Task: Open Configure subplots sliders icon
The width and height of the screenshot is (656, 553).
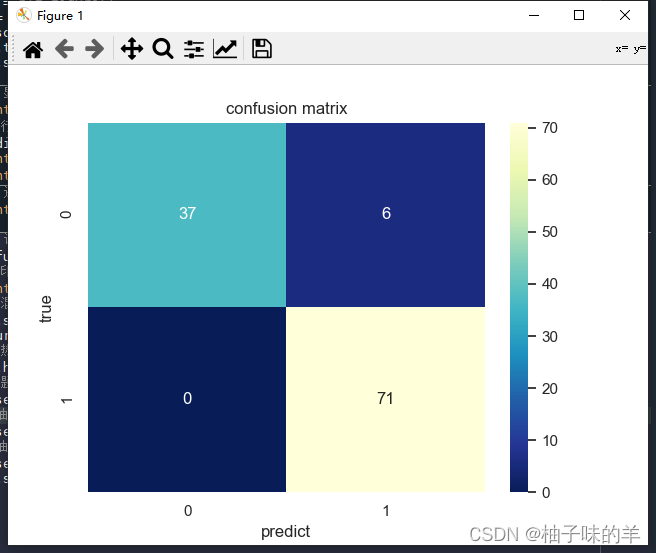Action: (194, 49)
